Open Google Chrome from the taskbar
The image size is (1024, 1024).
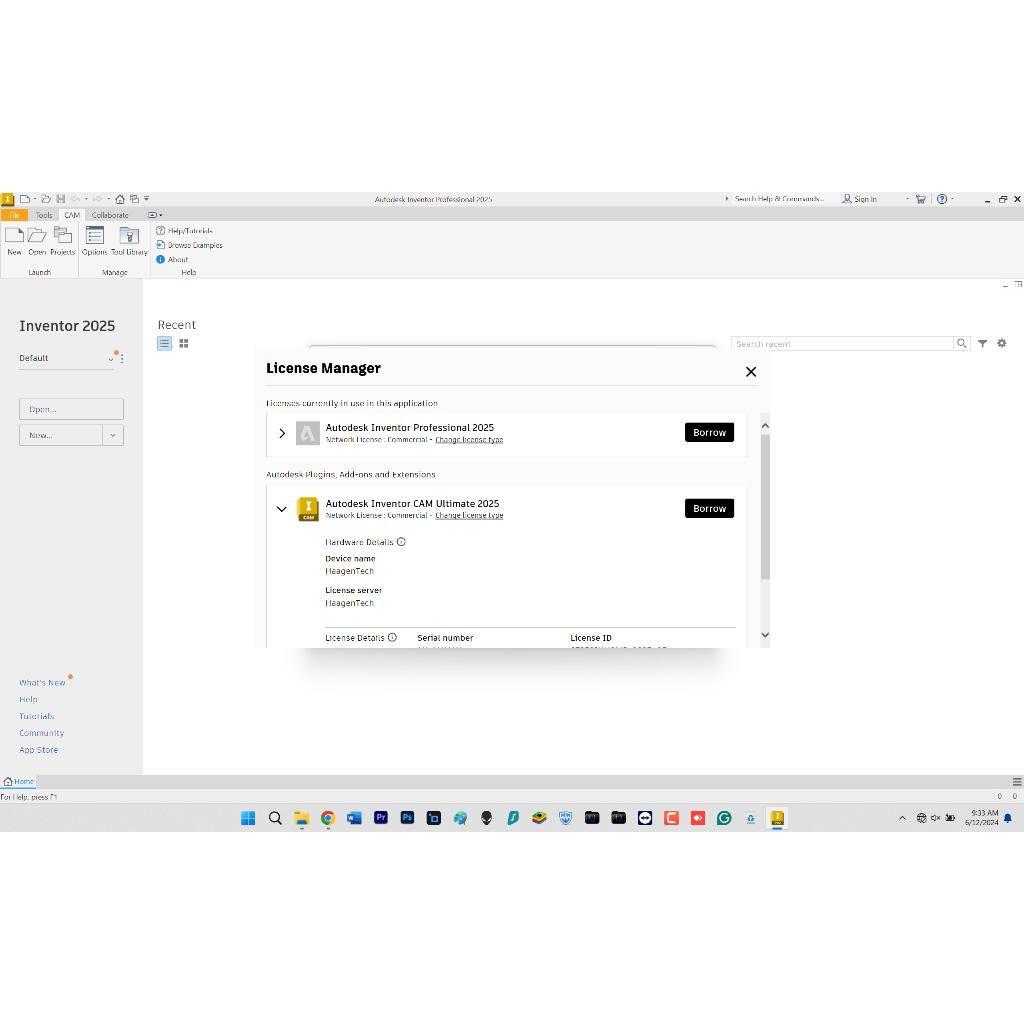(x=327, y=818)
